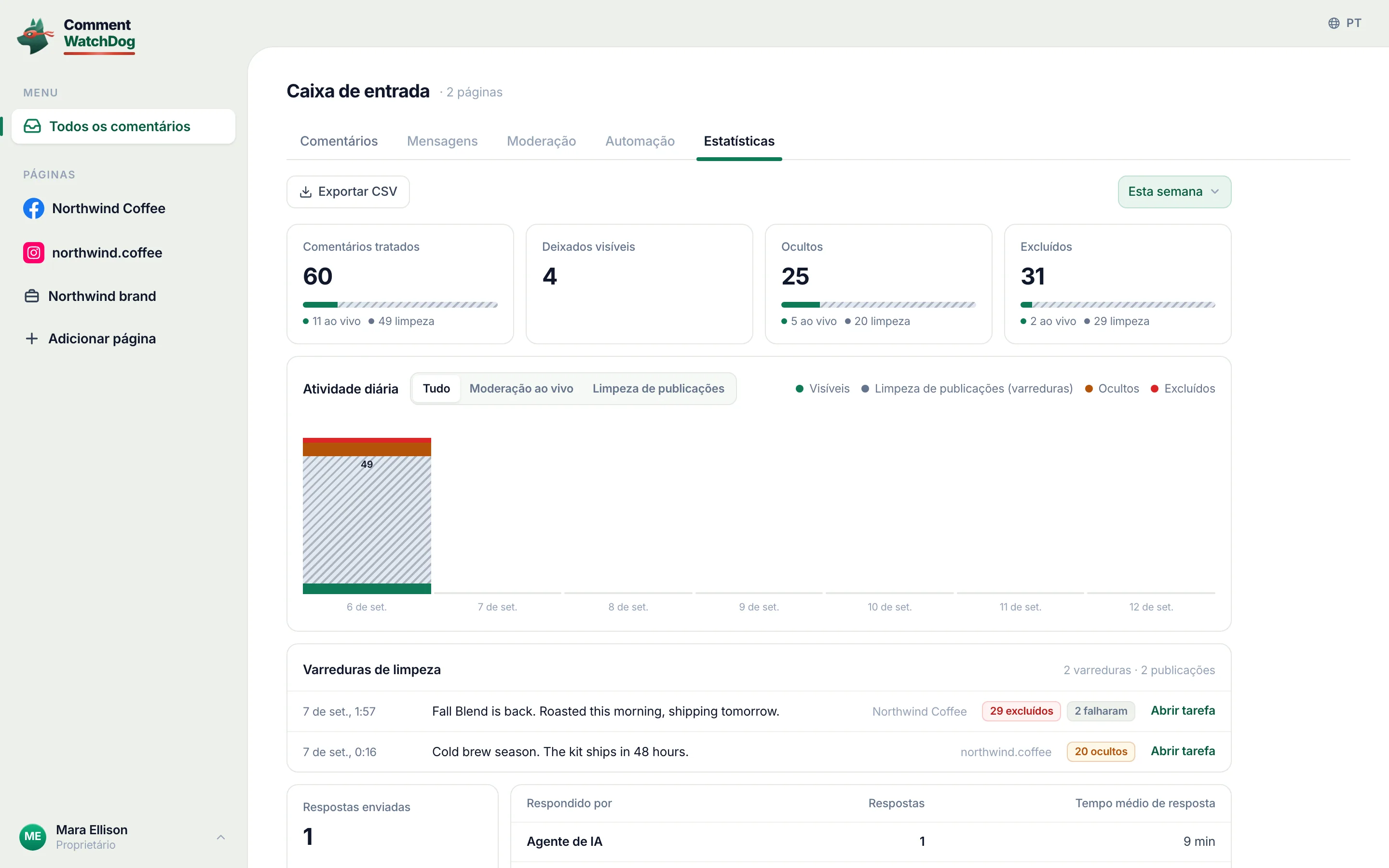Image resolution: width=1389 pixels, height=868 pixels.
Task: Click the Facebook icon for Northwind Coffee
Action: tap(33, 208)
